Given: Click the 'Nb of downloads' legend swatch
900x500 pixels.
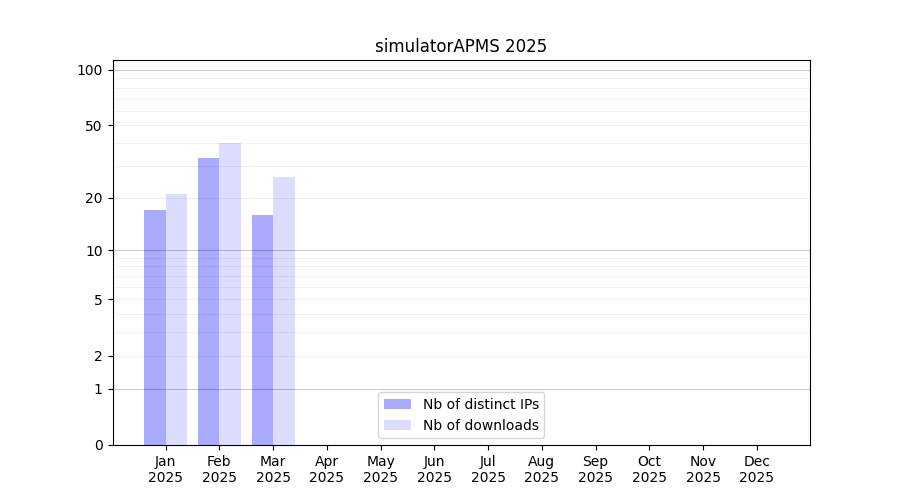Looking at the screenshot, I should (x=397, y=425).
